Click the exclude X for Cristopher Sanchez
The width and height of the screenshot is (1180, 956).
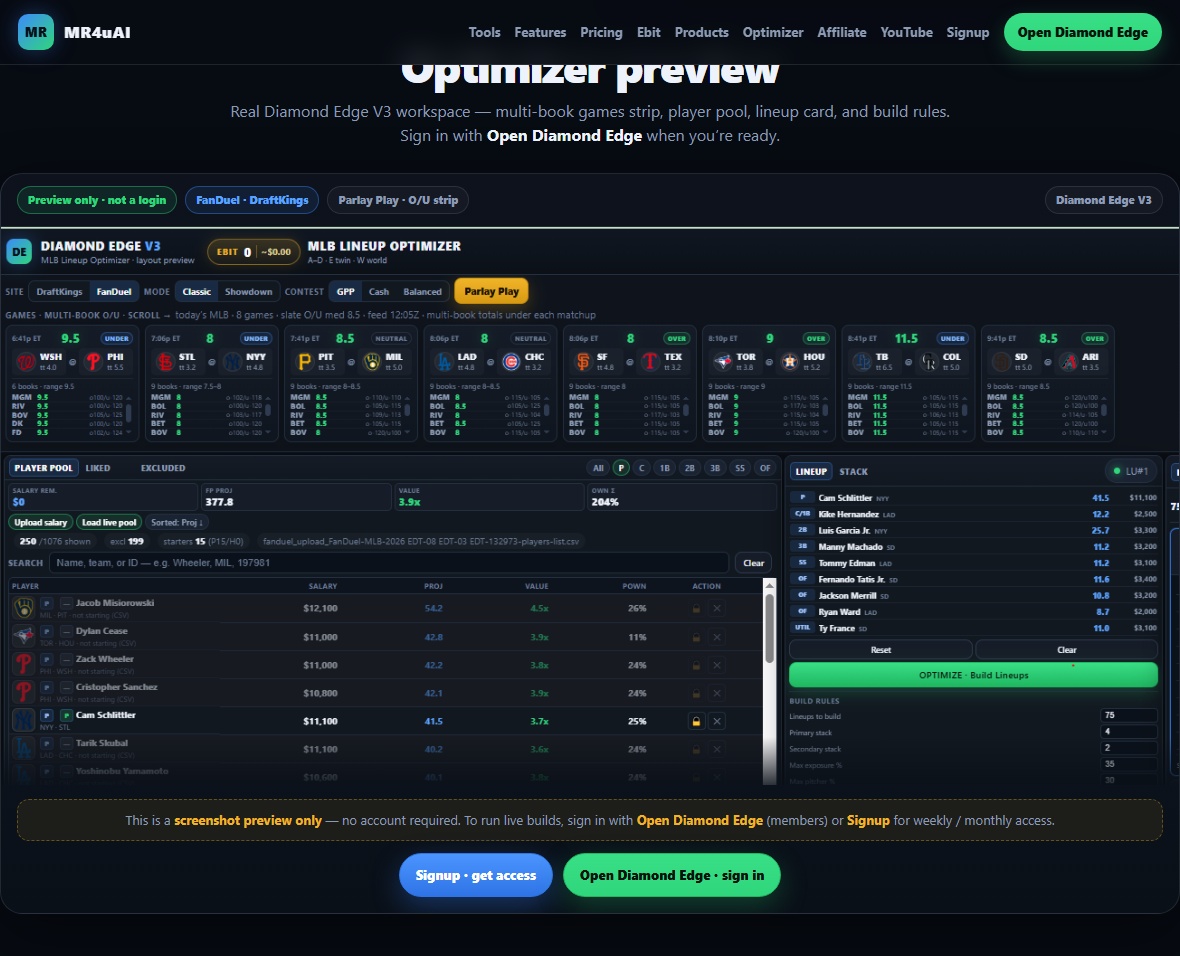tap(717, 693)
